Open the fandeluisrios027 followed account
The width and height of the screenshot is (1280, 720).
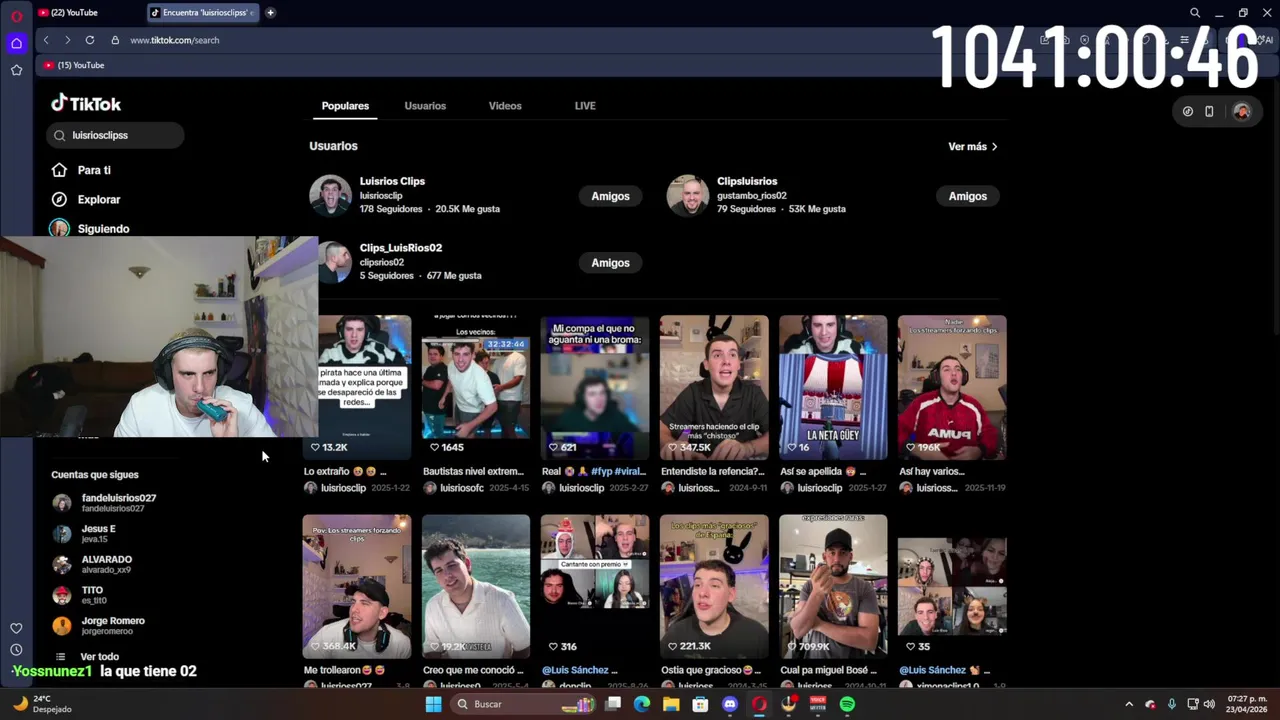coord(105,503)
